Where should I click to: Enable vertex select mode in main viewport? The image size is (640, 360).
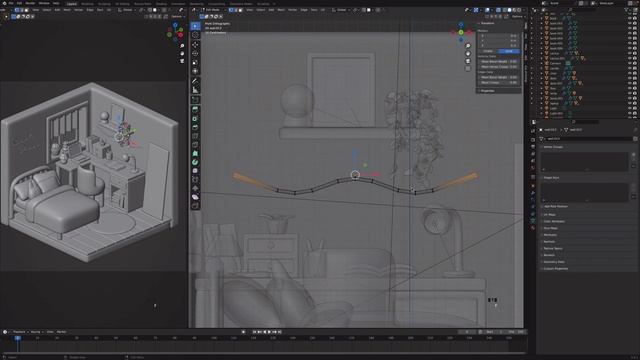point(231,10)
